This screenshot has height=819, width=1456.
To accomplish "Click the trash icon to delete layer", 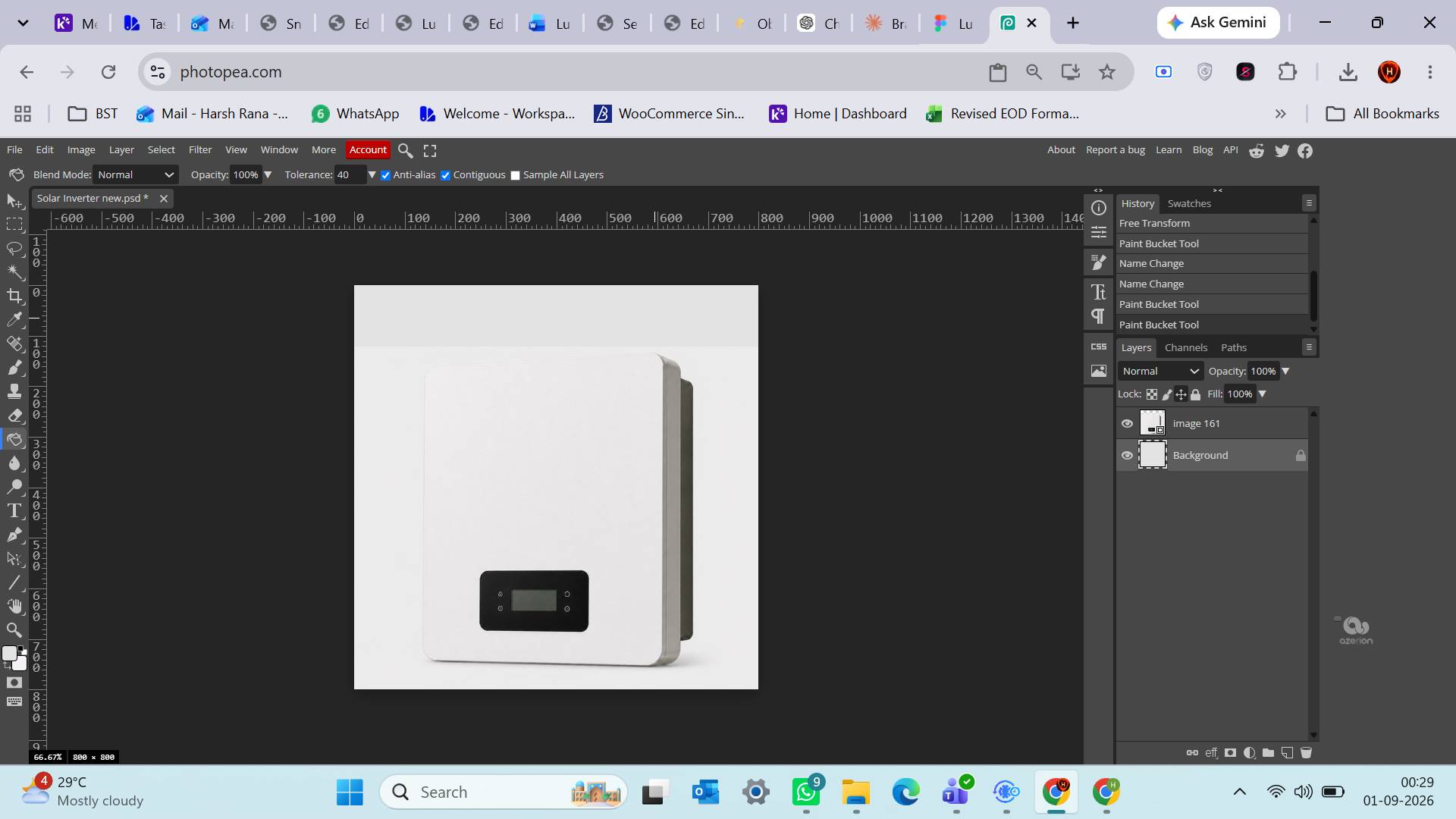I will coord(1306,753).
